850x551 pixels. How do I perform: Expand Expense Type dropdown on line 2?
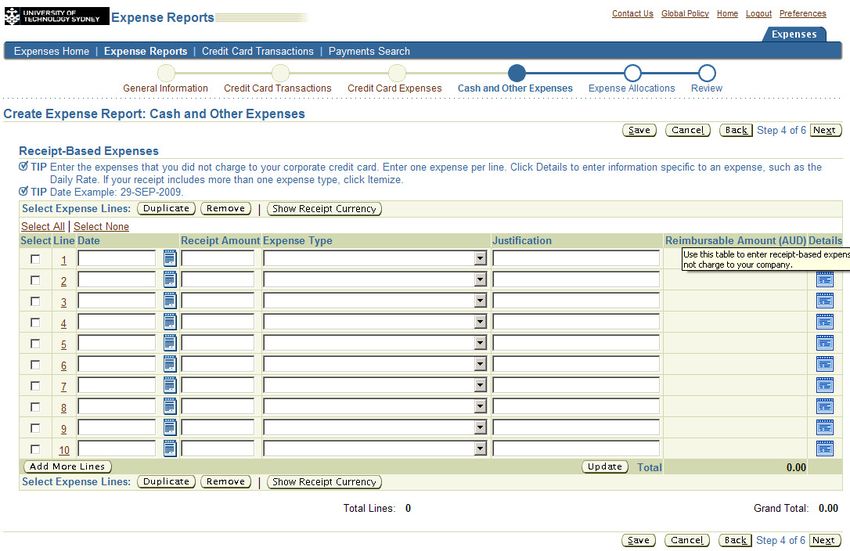(x=480, y=280)
